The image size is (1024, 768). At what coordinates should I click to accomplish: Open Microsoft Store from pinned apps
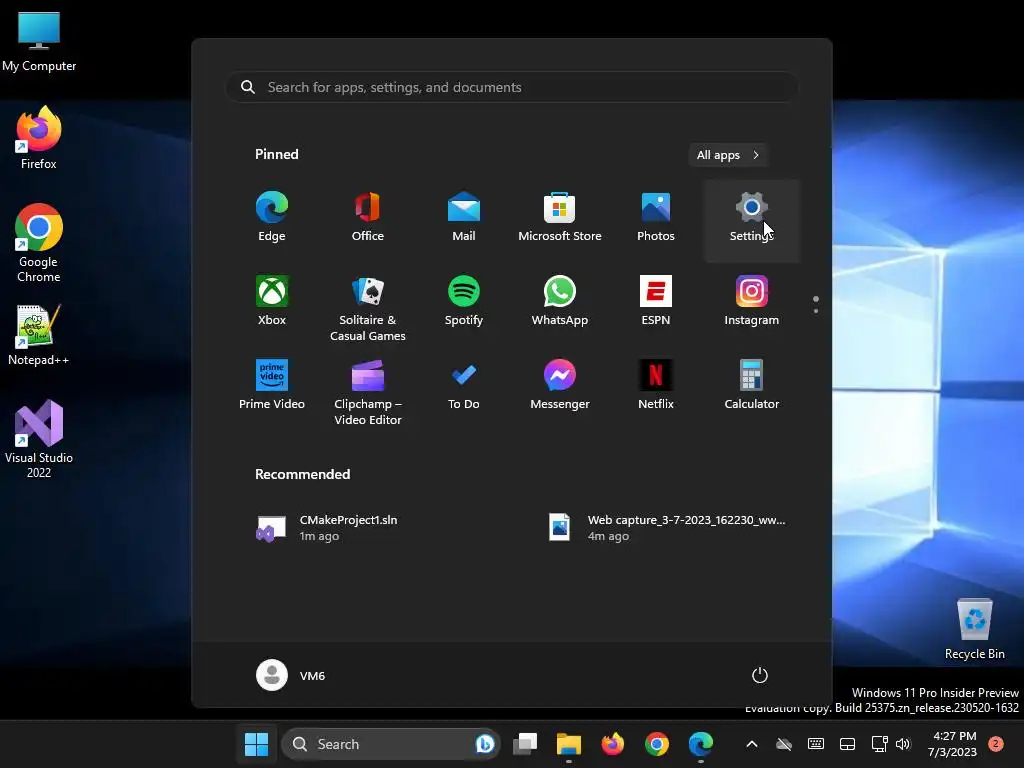(x=560, y=218)
